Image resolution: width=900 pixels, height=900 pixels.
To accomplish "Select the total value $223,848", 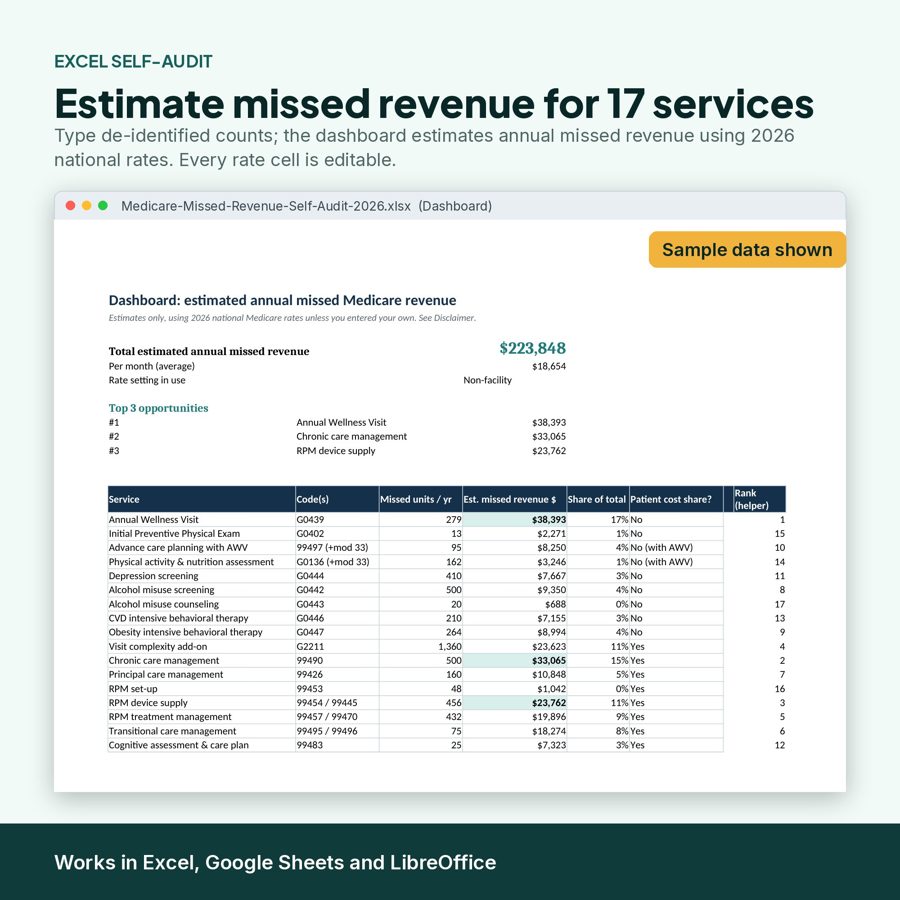I will (532, 348).
